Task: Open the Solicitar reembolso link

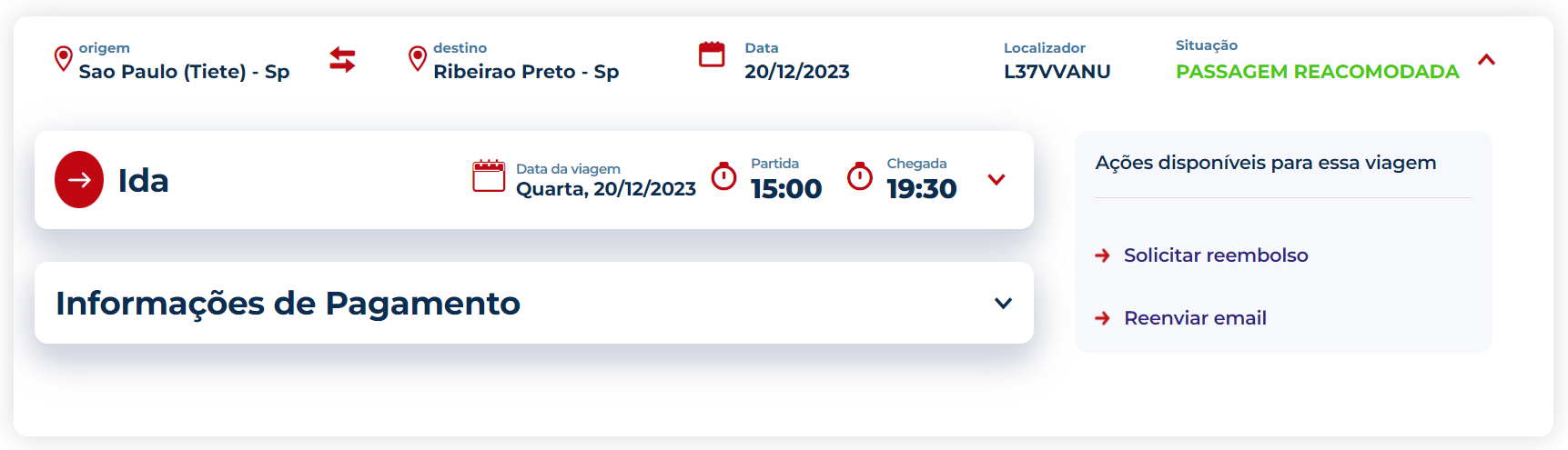Action: click(1216, 255)
